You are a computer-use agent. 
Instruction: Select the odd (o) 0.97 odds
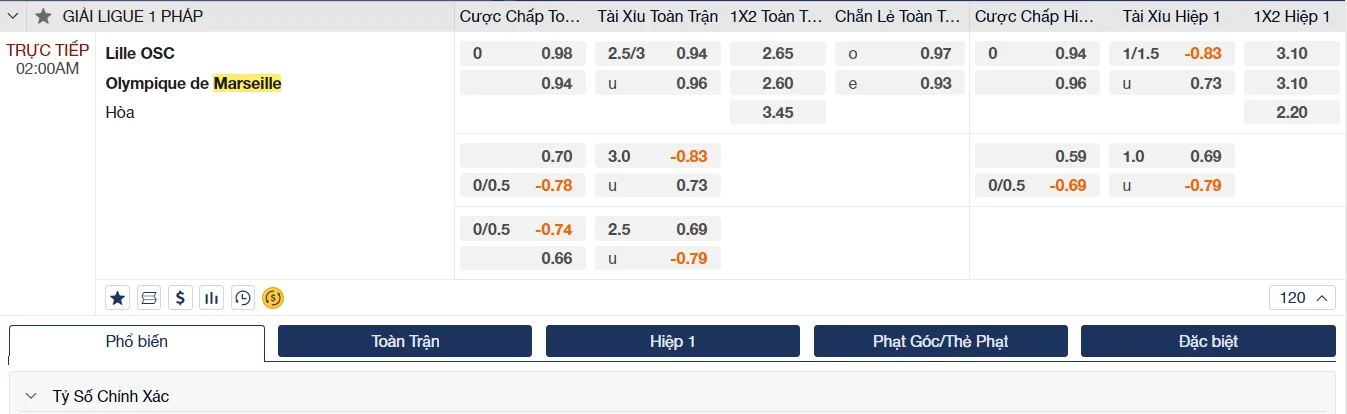pyautogui.click(x=900, y=53)
